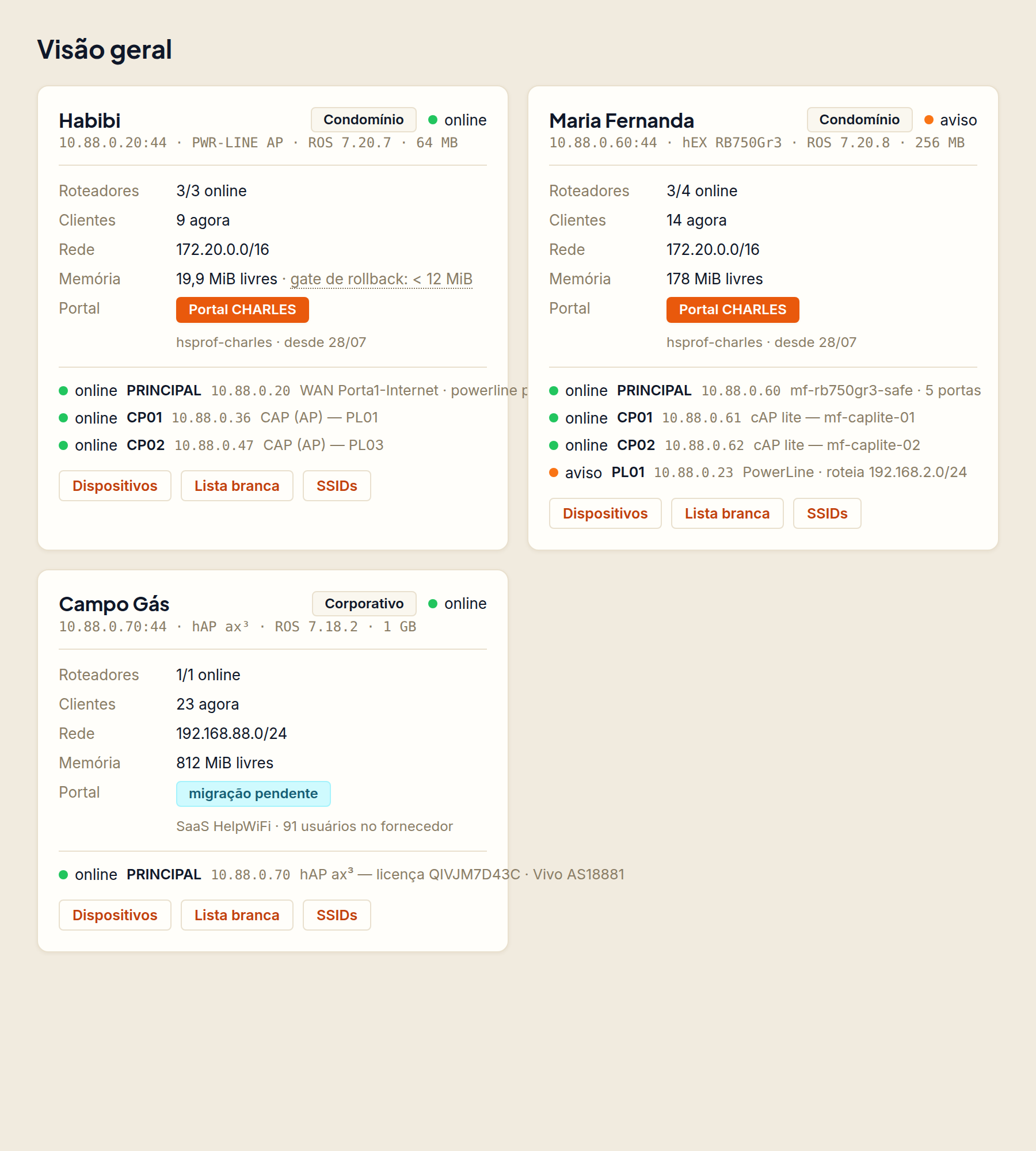This screenshot has width=1036, height=1151.
Task: Click '23 agora' clients value in Campo Gás
Action: point(207,704)
